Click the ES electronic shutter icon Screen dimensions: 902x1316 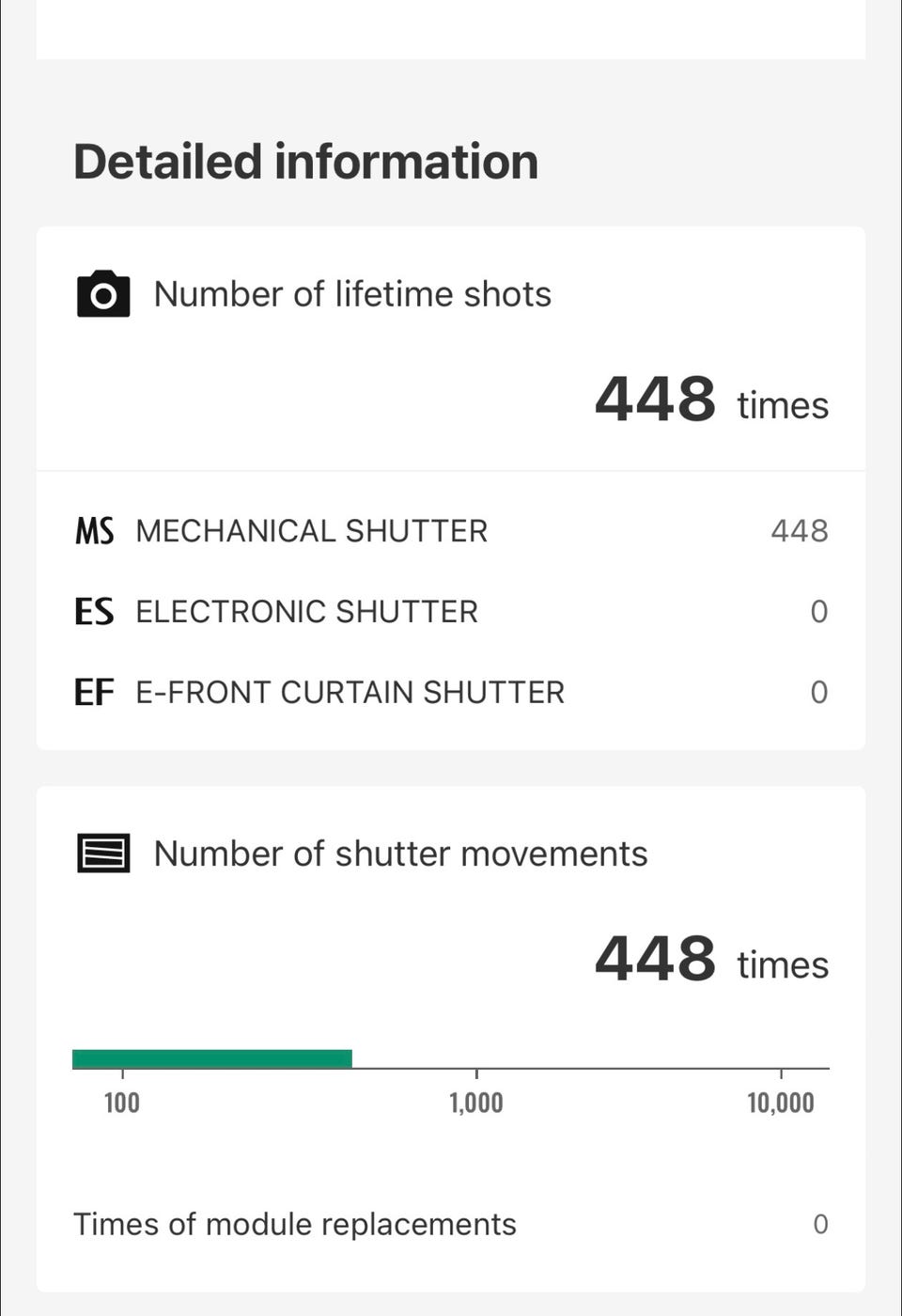pyautogui.click(x=94, y=612)
